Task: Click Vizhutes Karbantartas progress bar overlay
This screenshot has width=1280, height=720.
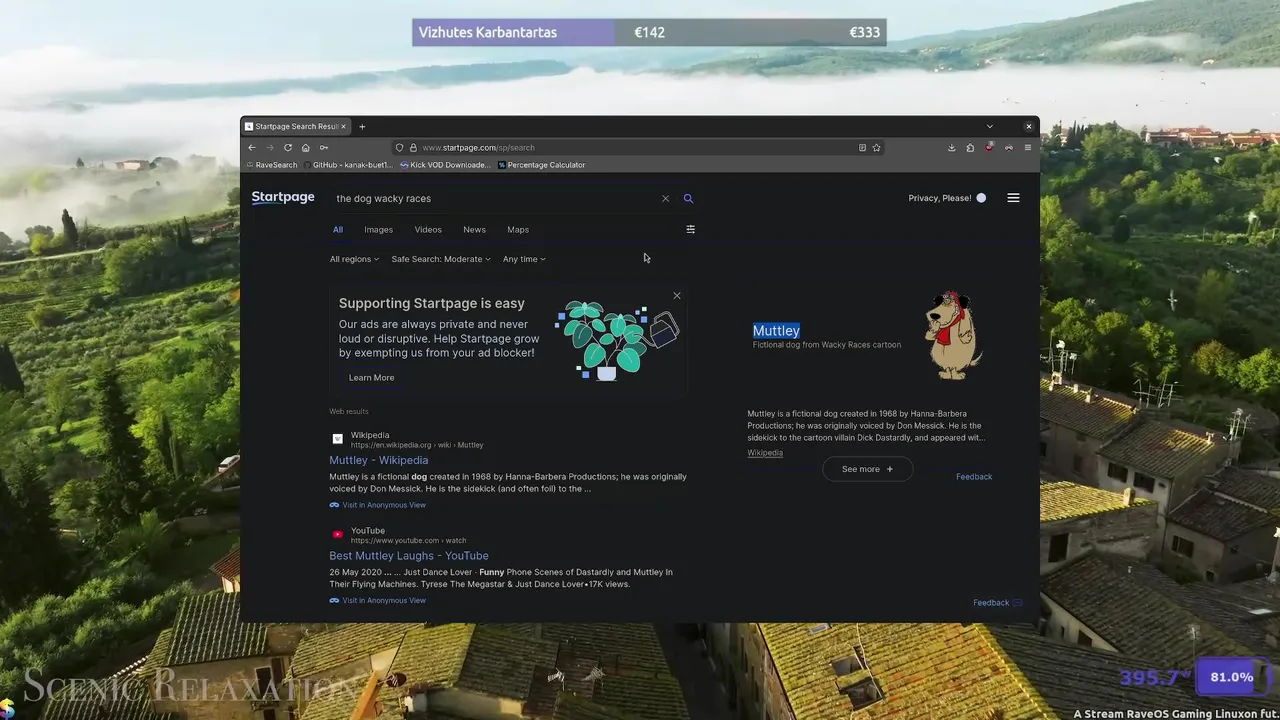Action: [x=649, y=32]
